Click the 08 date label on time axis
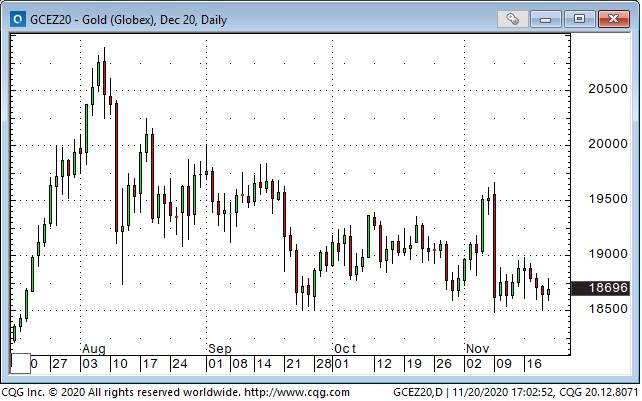Screen dimensions: 642x401 (x=240, y=364)
